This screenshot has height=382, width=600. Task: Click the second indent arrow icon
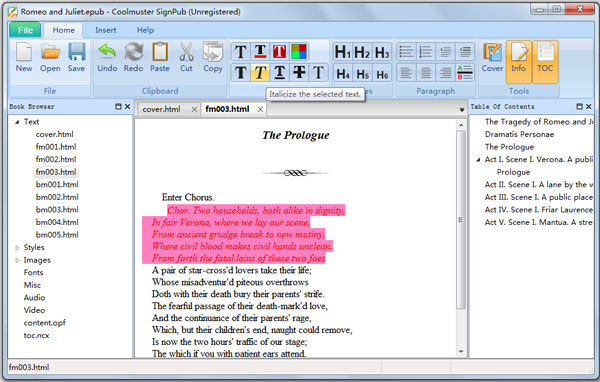pyautogui.click(x=465, y=52)
